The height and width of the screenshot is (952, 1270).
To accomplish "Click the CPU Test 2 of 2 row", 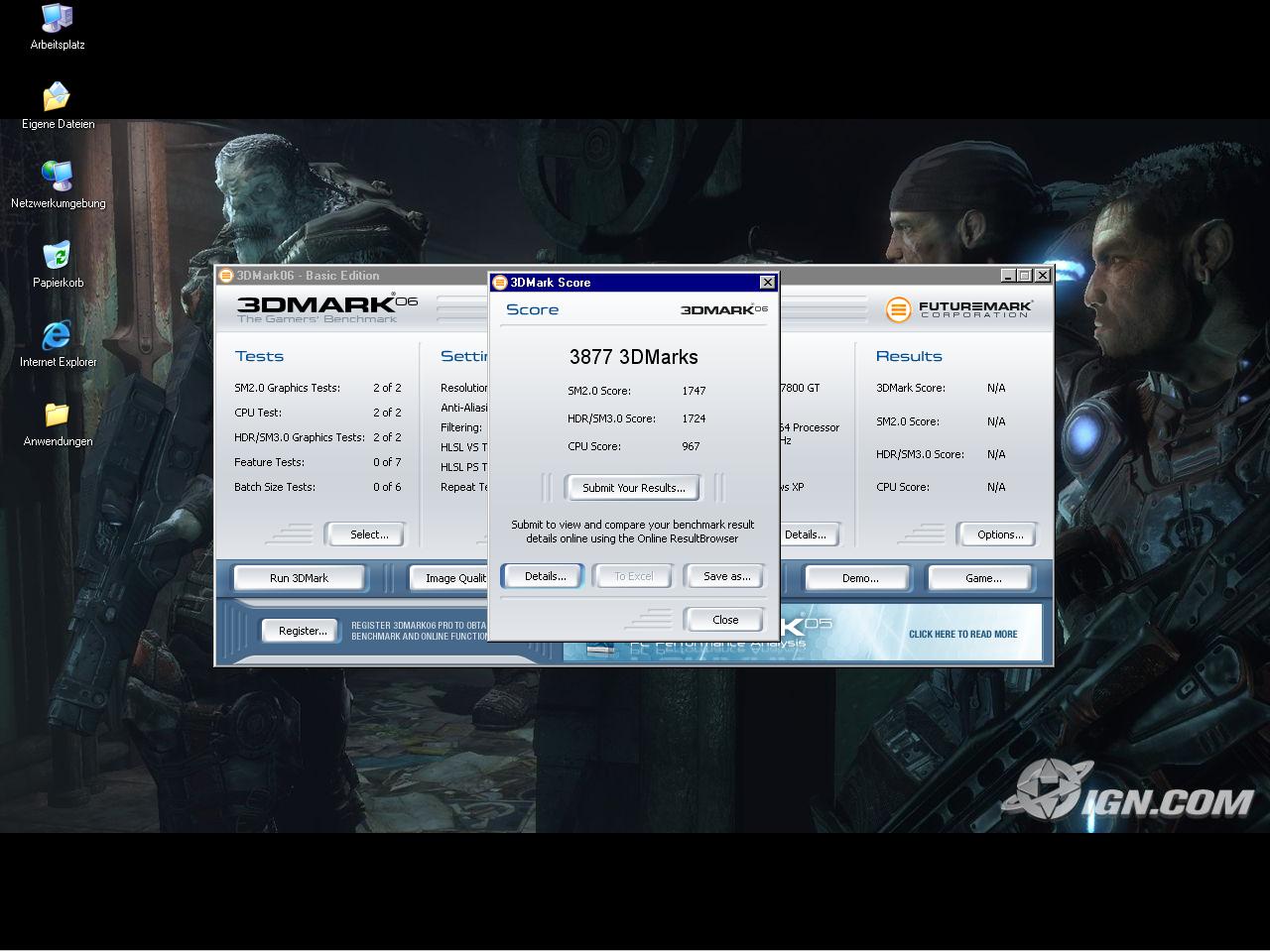I will 317,413.
